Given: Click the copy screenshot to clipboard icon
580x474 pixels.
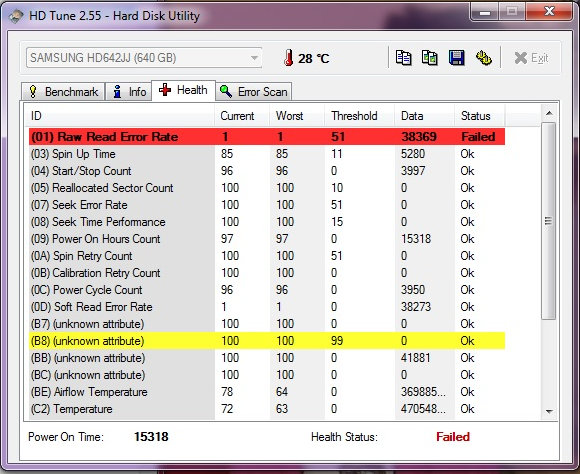Looking at the screenshot, I should 430,58.
